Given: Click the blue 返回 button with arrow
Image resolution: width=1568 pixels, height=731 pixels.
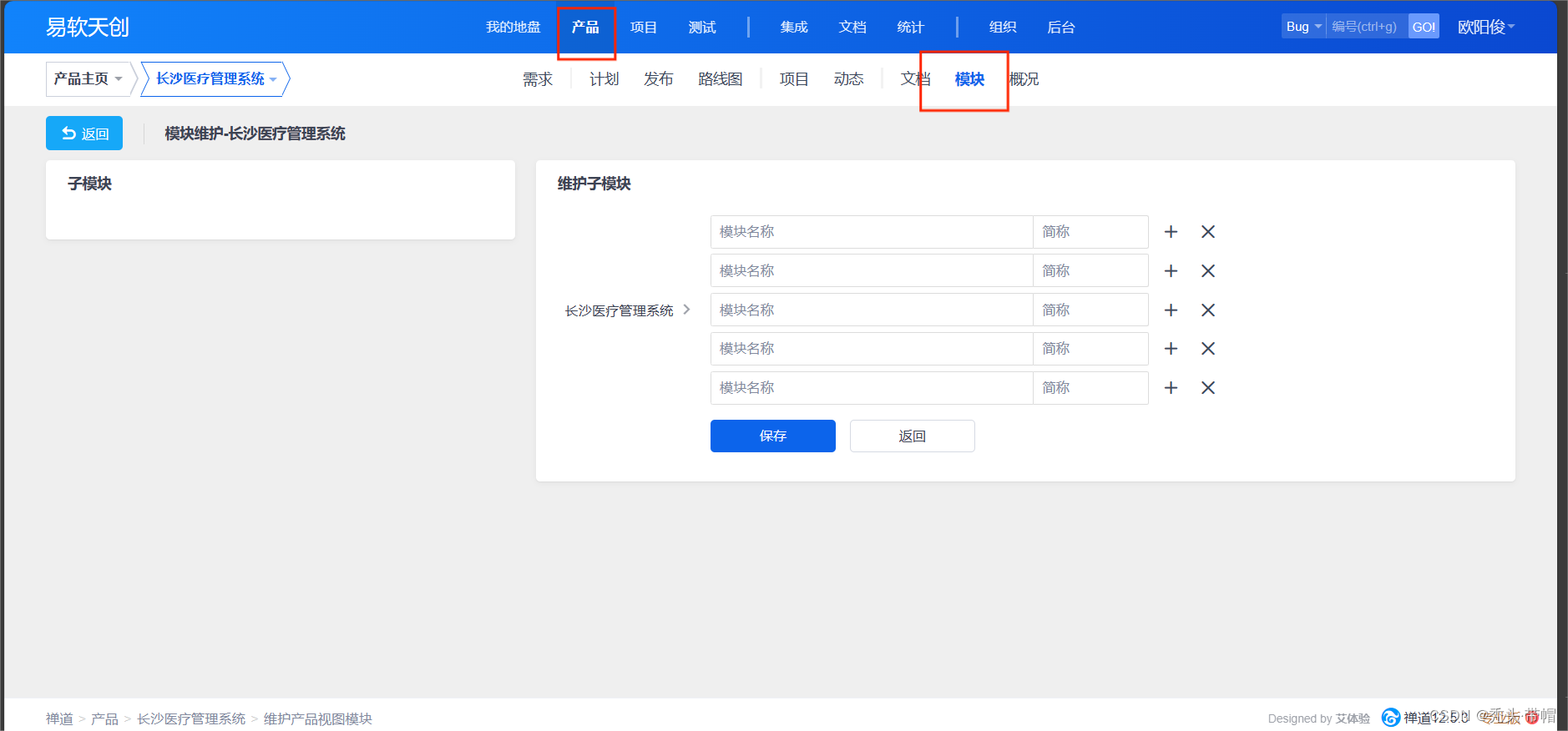Looking at the screenshot, I should pyautogui.click(x=84, y=134).
